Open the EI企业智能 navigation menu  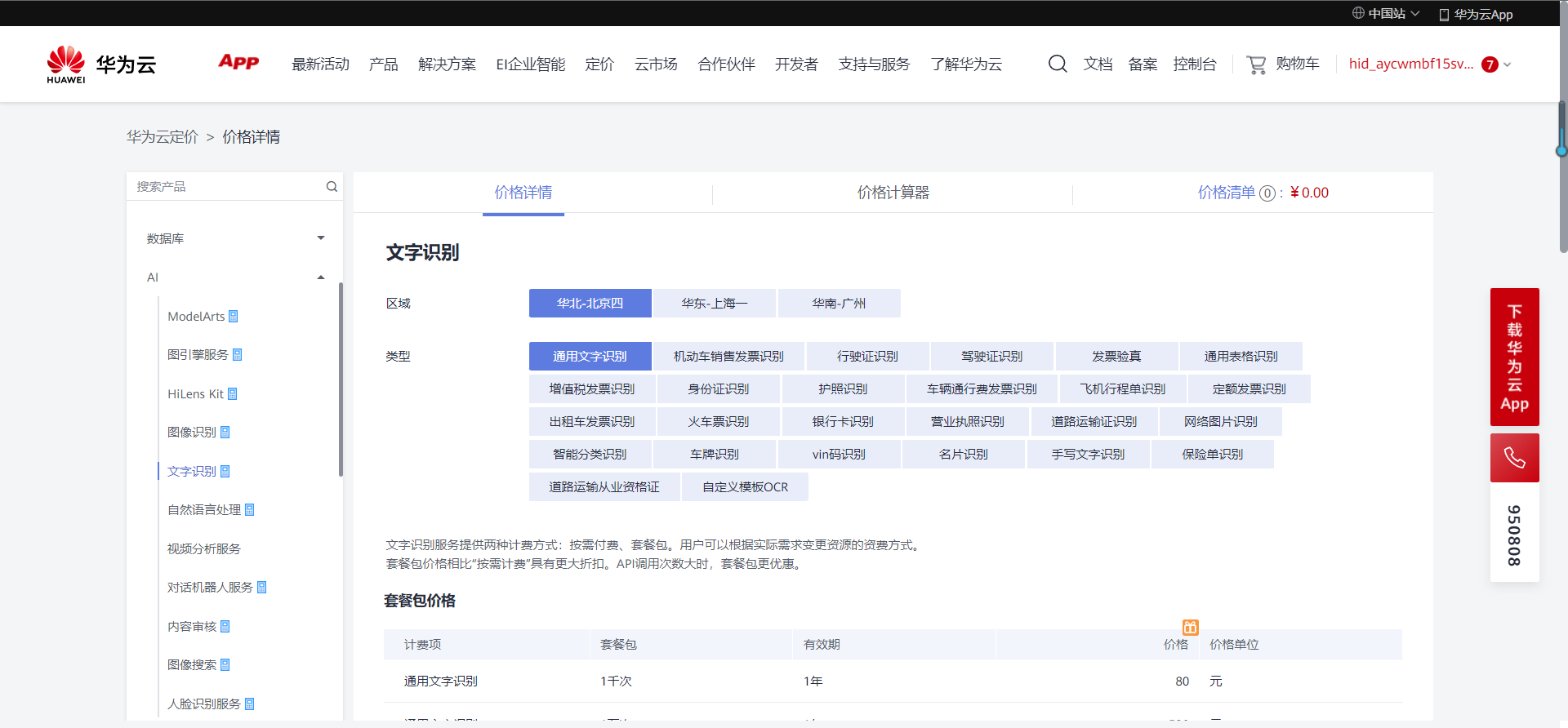(531, 64)
